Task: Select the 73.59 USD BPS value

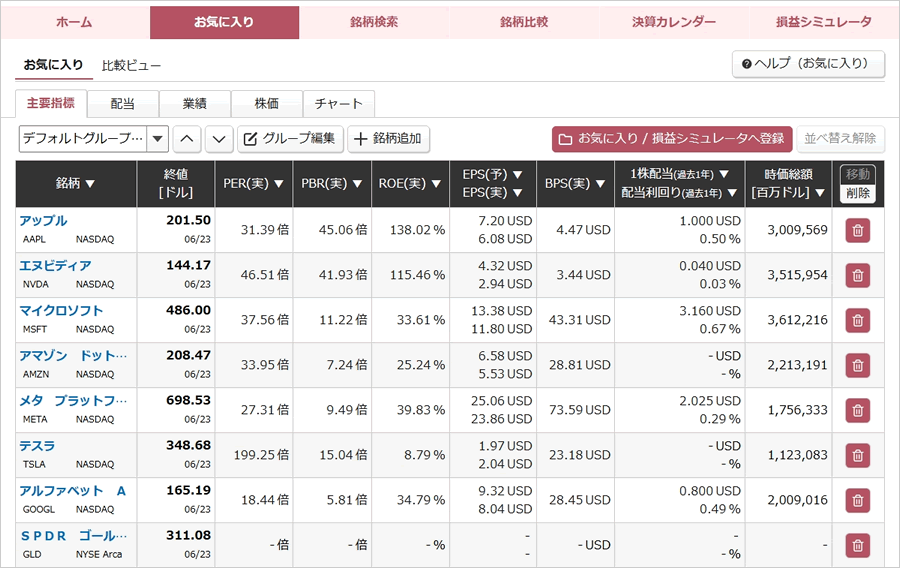Action: coord(580,410)
